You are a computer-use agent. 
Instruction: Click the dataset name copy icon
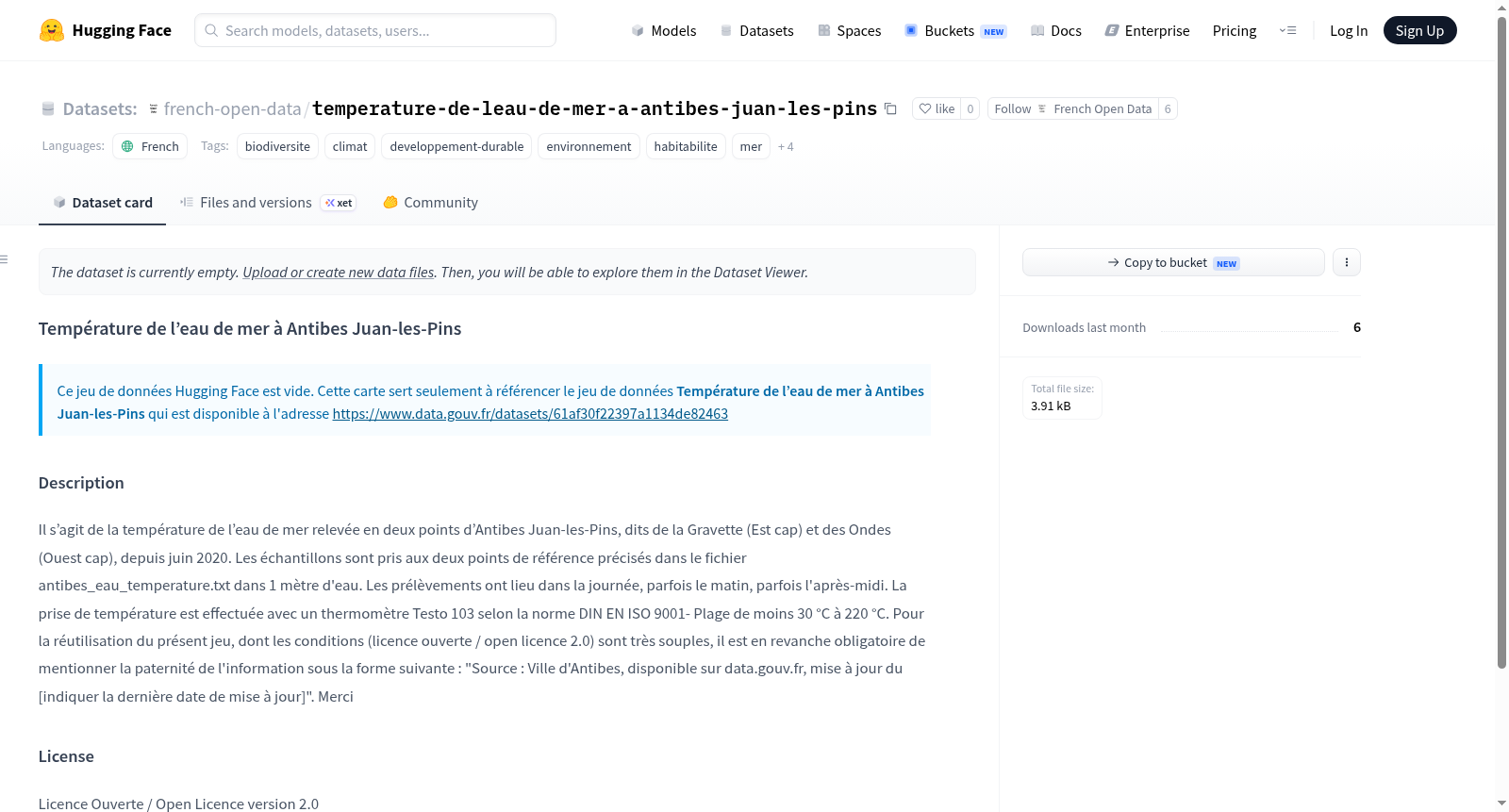click(890, 108)
